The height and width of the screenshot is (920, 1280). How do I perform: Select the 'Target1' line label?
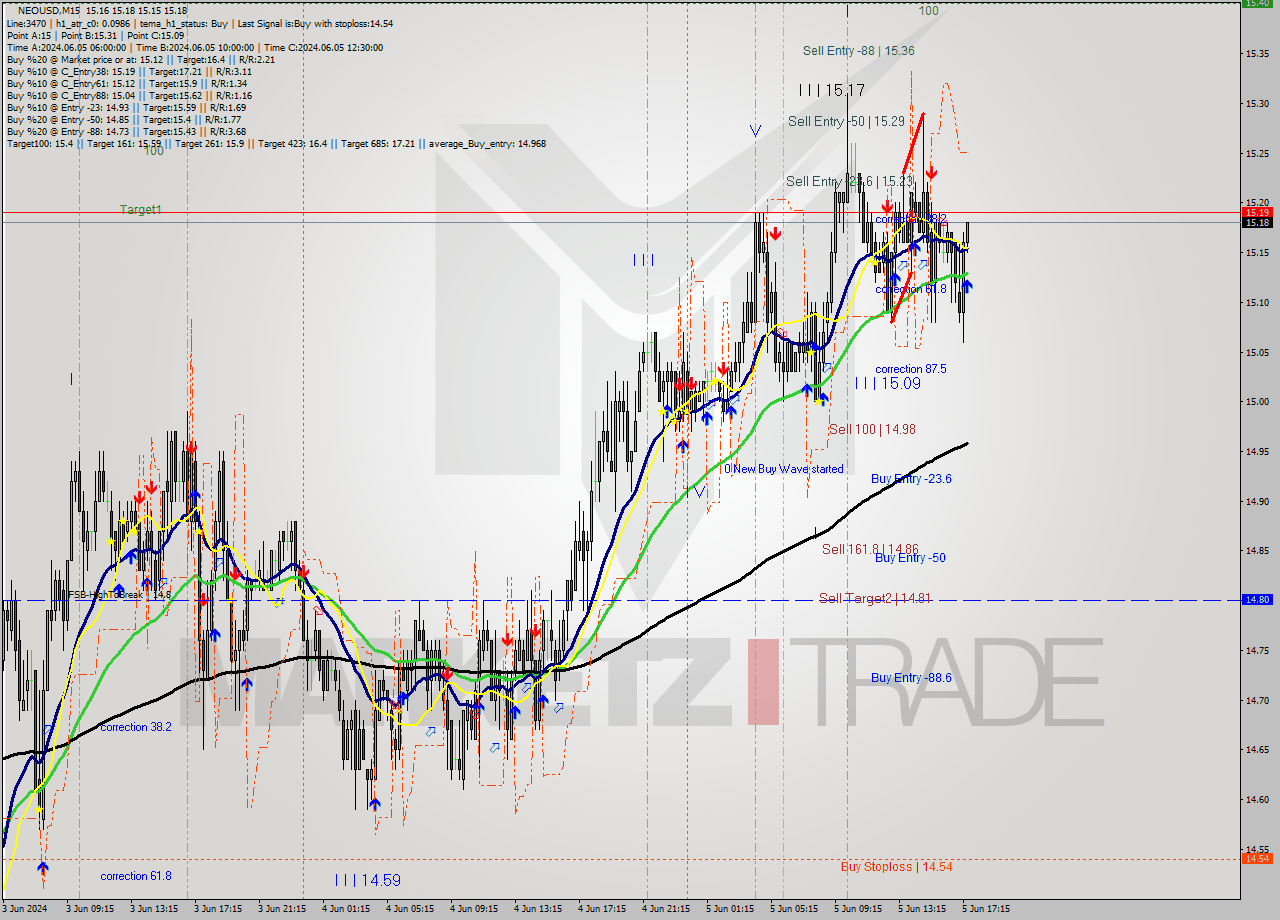[141, 209]
